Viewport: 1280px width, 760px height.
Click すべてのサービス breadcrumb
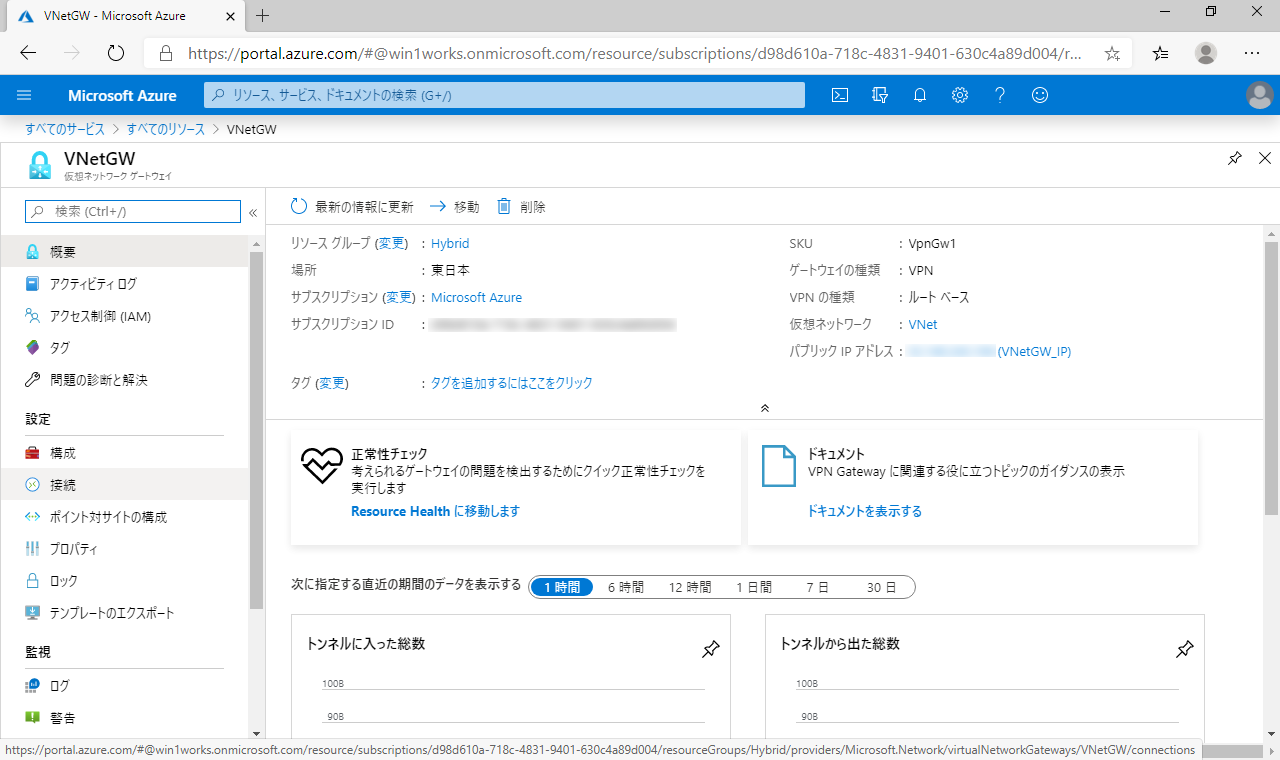pos(65,129)
